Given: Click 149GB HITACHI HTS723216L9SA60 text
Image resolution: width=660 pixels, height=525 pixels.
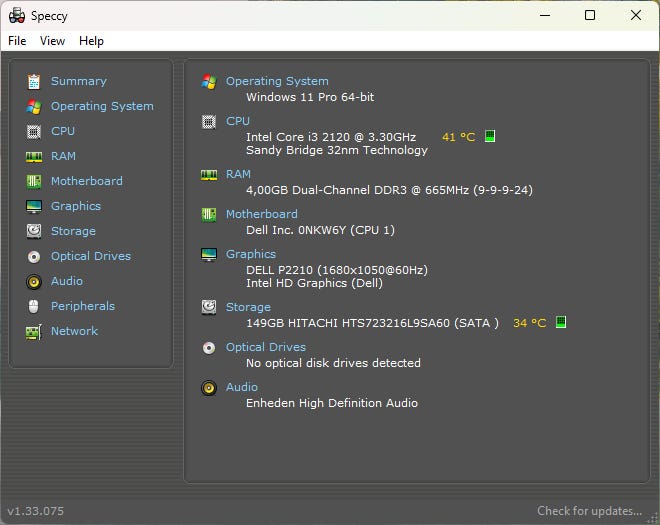Looking at the screenshot, I should 372,323.
